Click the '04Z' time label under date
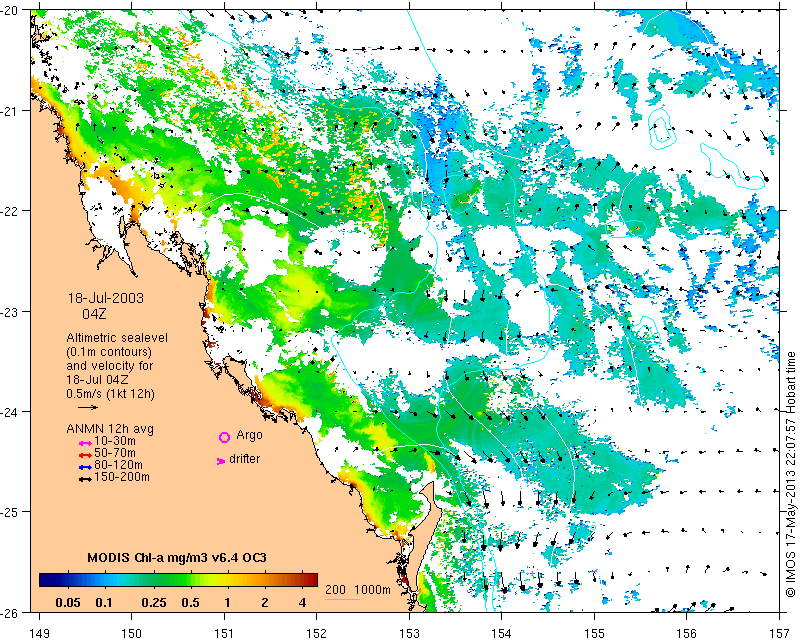 94,314
